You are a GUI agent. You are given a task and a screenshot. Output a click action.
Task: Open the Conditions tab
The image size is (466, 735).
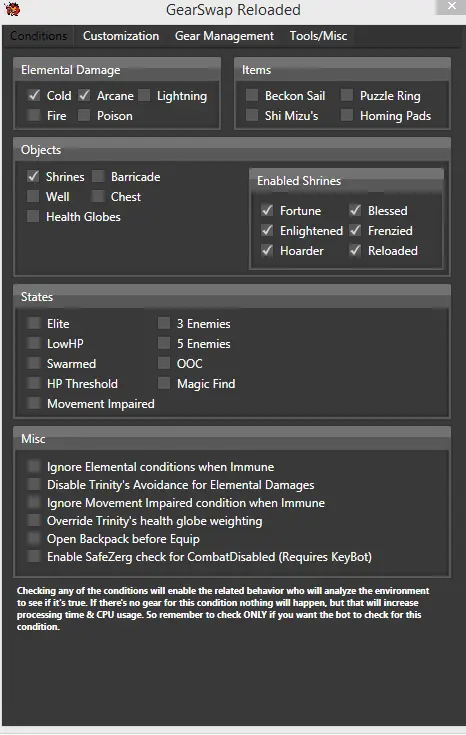pyautogui.click(x=38, y=36)
